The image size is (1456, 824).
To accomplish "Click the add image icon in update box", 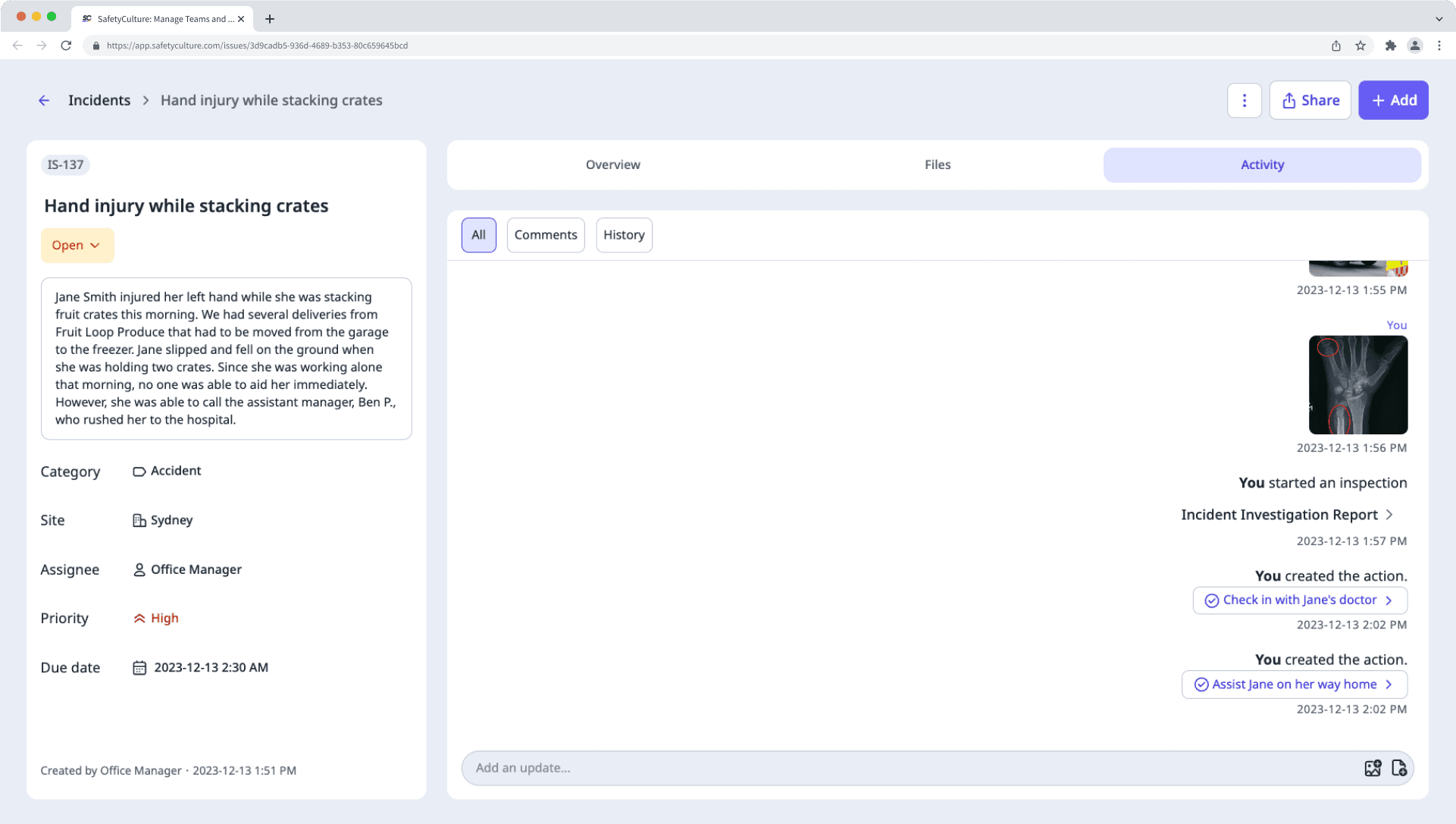I will tap(1372, 768).
